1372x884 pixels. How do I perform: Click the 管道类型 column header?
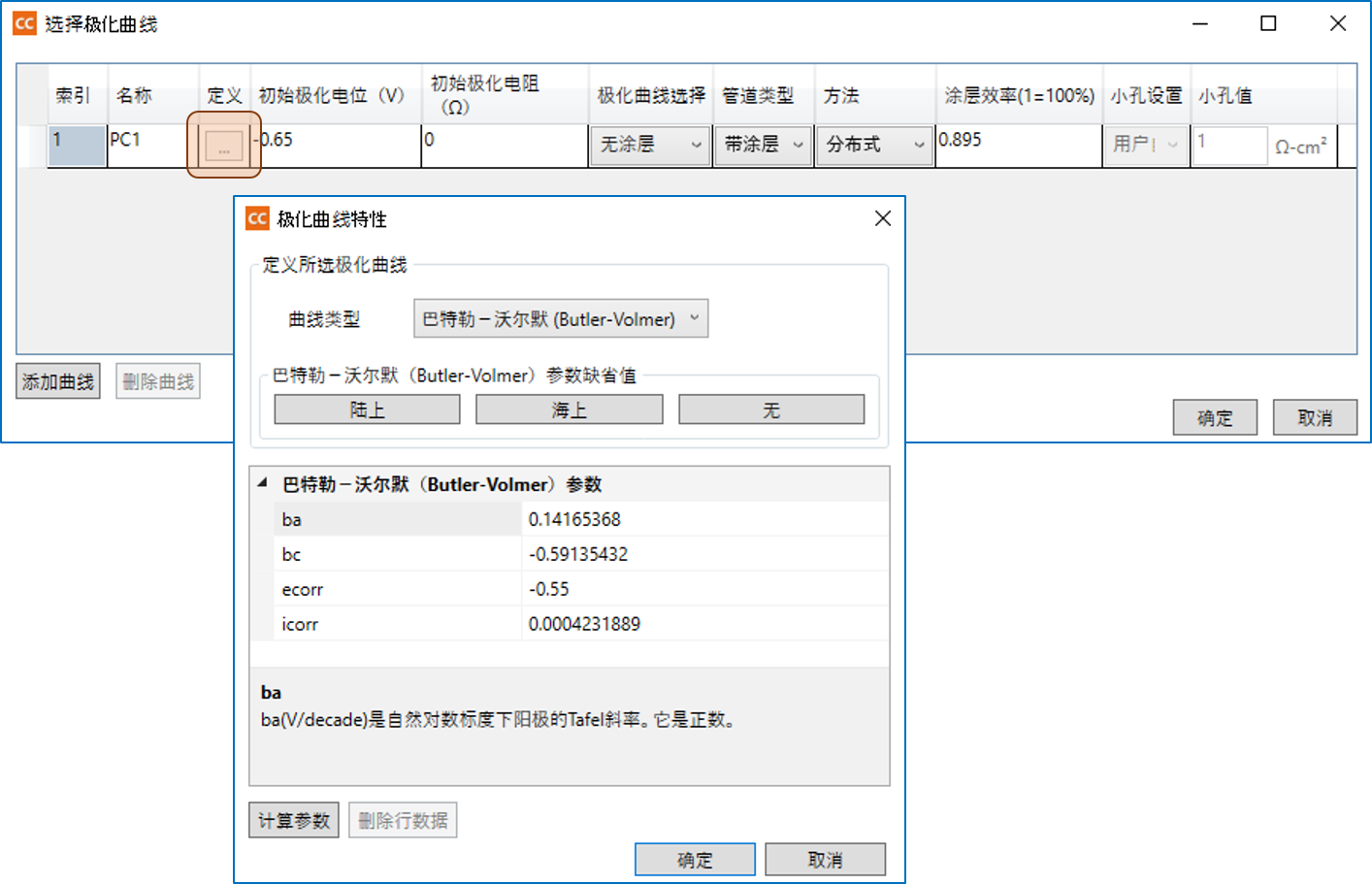[764, 95]
